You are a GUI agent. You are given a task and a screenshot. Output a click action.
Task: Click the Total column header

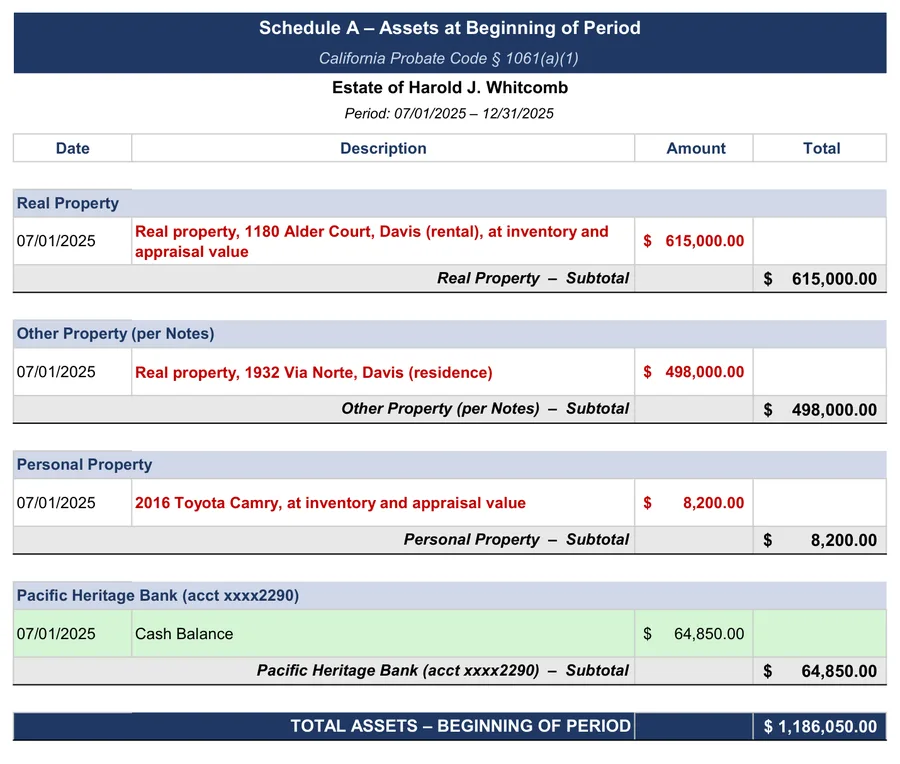pyautogui.click(x=820, y=148)
